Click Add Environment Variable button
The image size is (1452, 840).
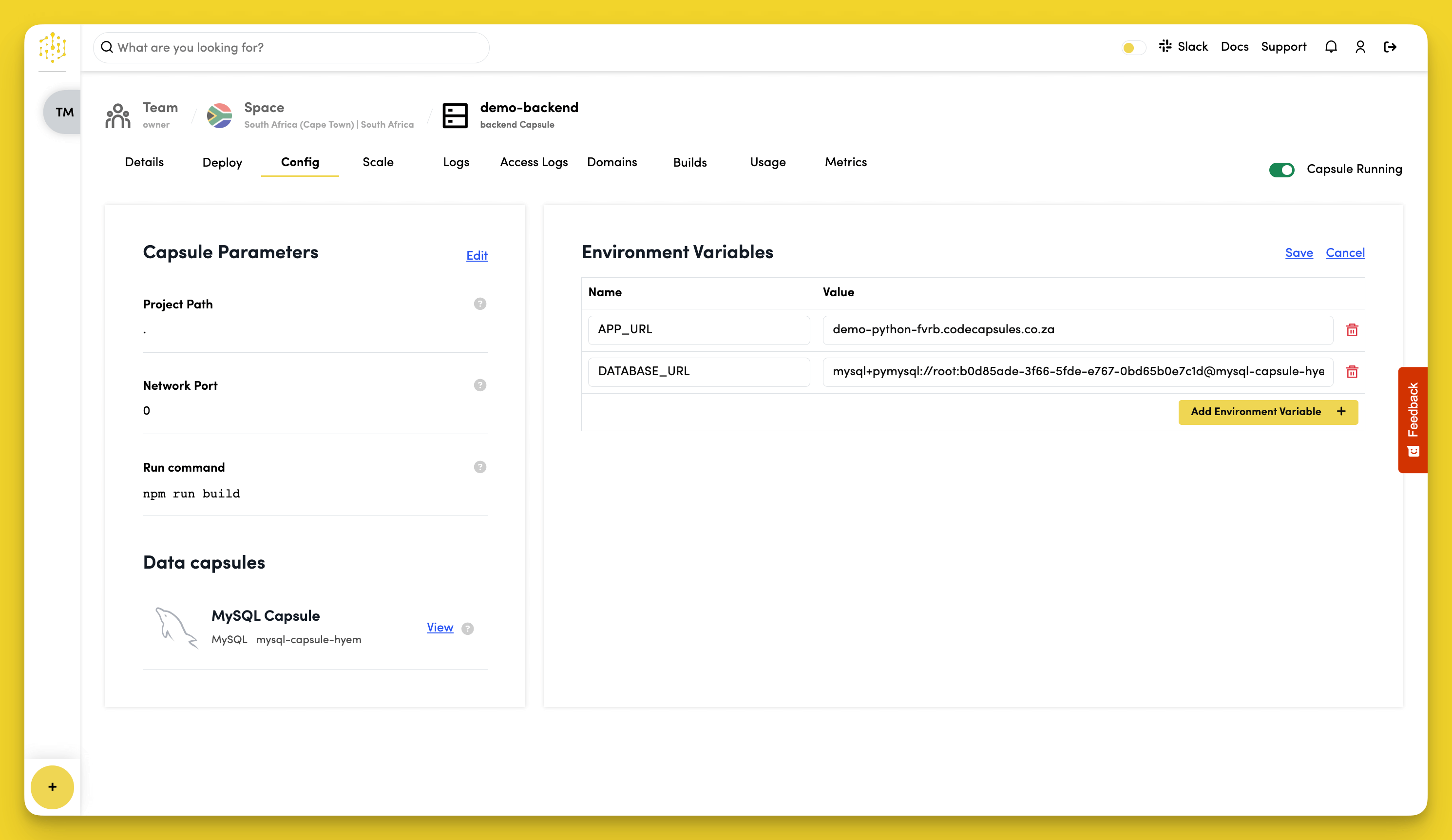pos(1268,411)
